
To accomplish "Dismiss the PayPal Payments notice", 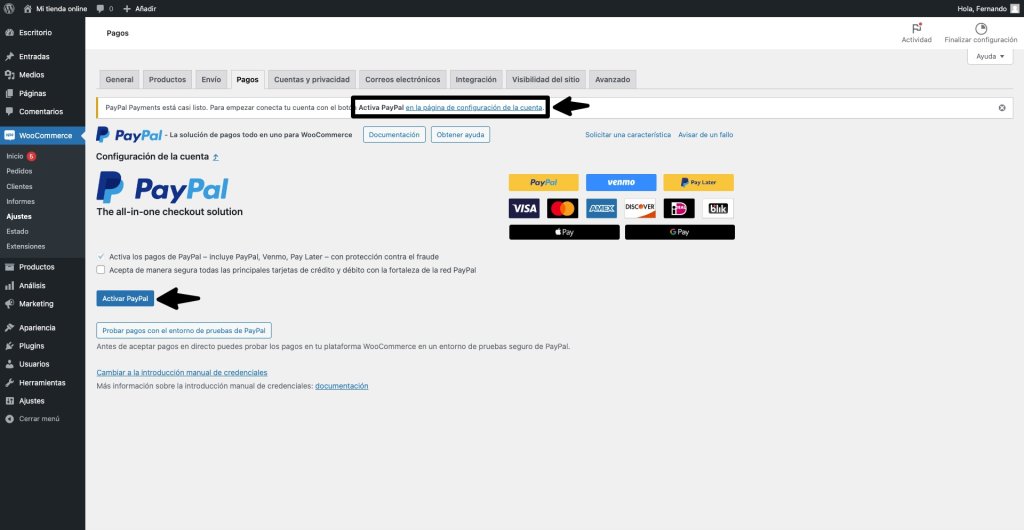I will (1002, 108).
